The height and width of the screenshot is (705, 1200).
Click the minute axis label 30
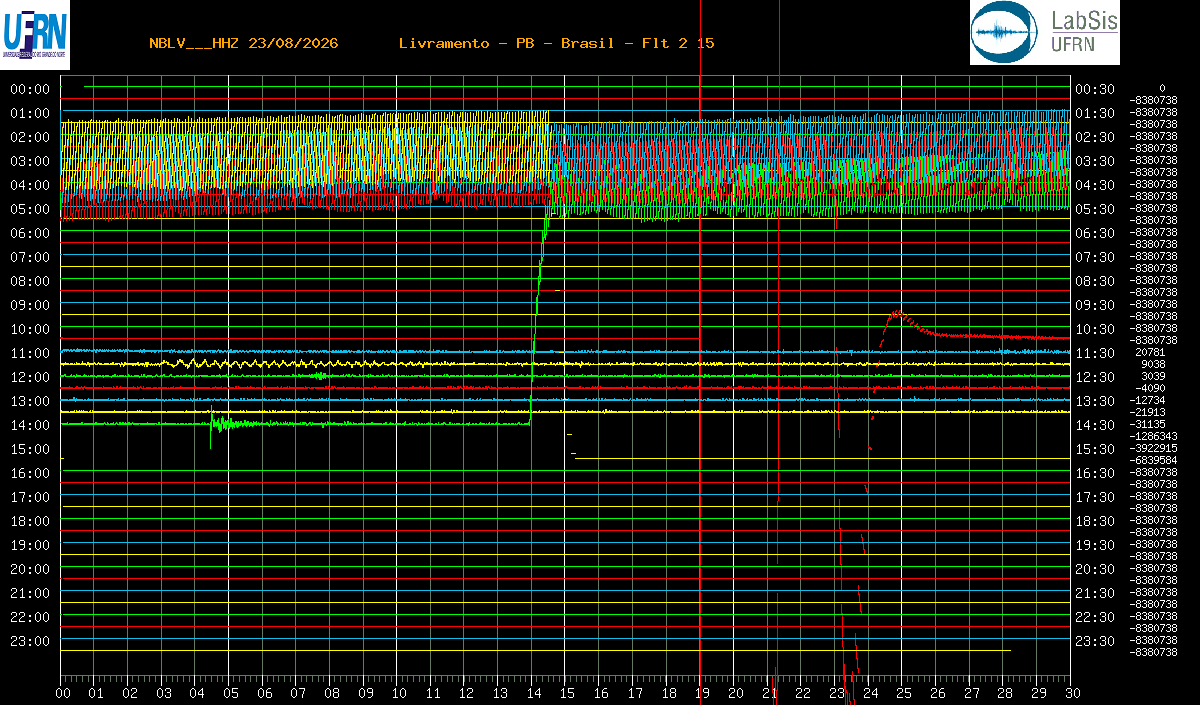[x=1071, y=693]
